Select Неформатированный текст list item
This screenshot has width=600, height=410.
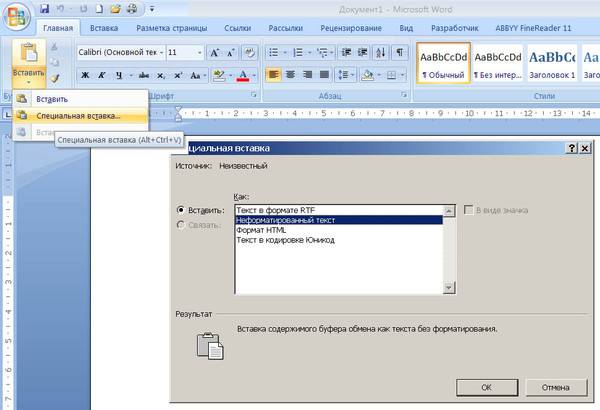click(x=339, y=220)
